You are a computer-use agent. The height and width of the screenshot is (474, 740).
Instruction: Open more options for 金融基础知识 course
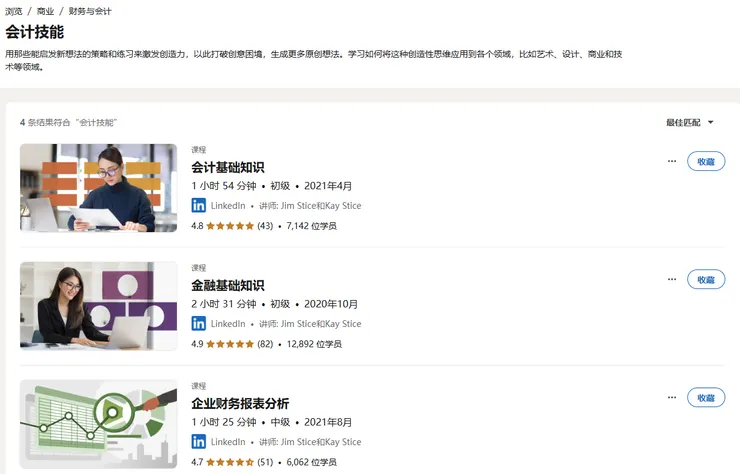coord(671,279)
